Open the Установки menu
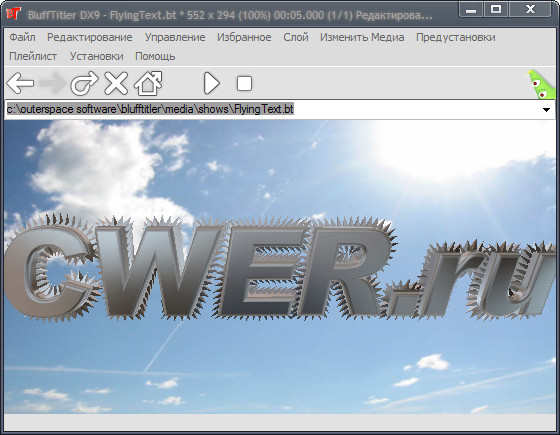This screenshot has width=560, height=435. tap(96, 56)
